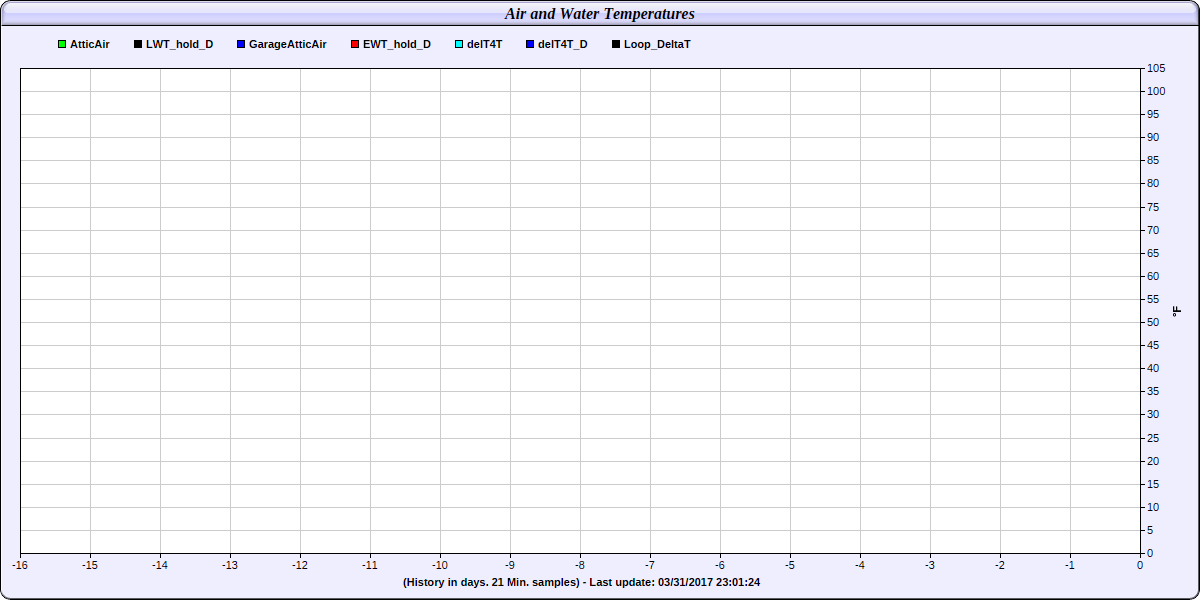Click the blue square beside delT4T_D
The image size is (1200, 600).
click(x=530, y=45)
